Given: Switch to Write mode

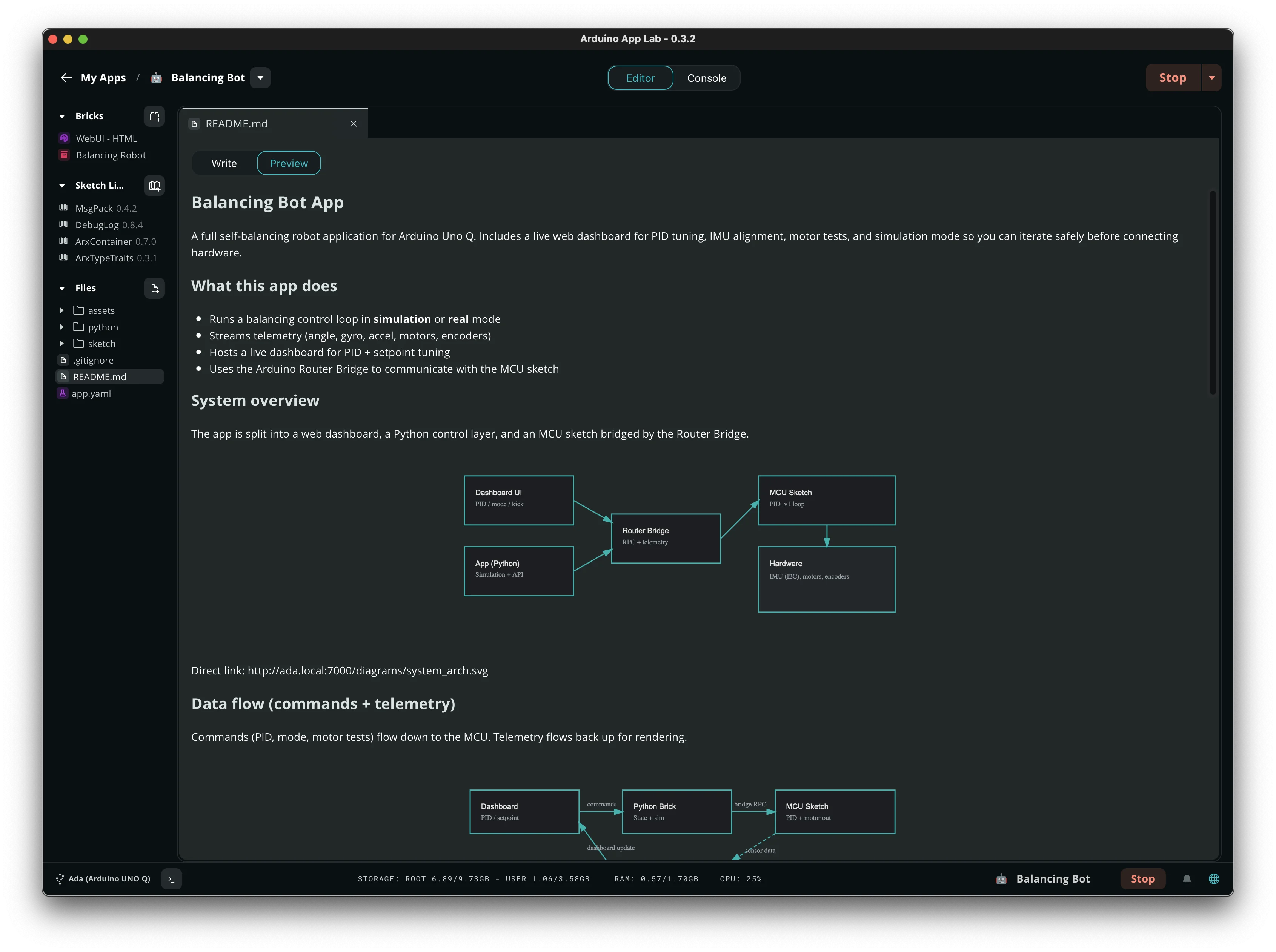Looking at the screenshot, I should [x=224, y=163].
